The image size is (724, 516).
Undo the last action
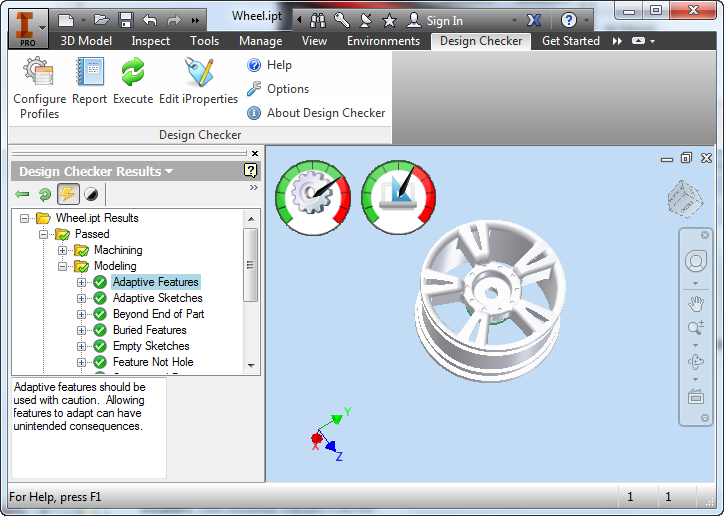click(150, 20)
